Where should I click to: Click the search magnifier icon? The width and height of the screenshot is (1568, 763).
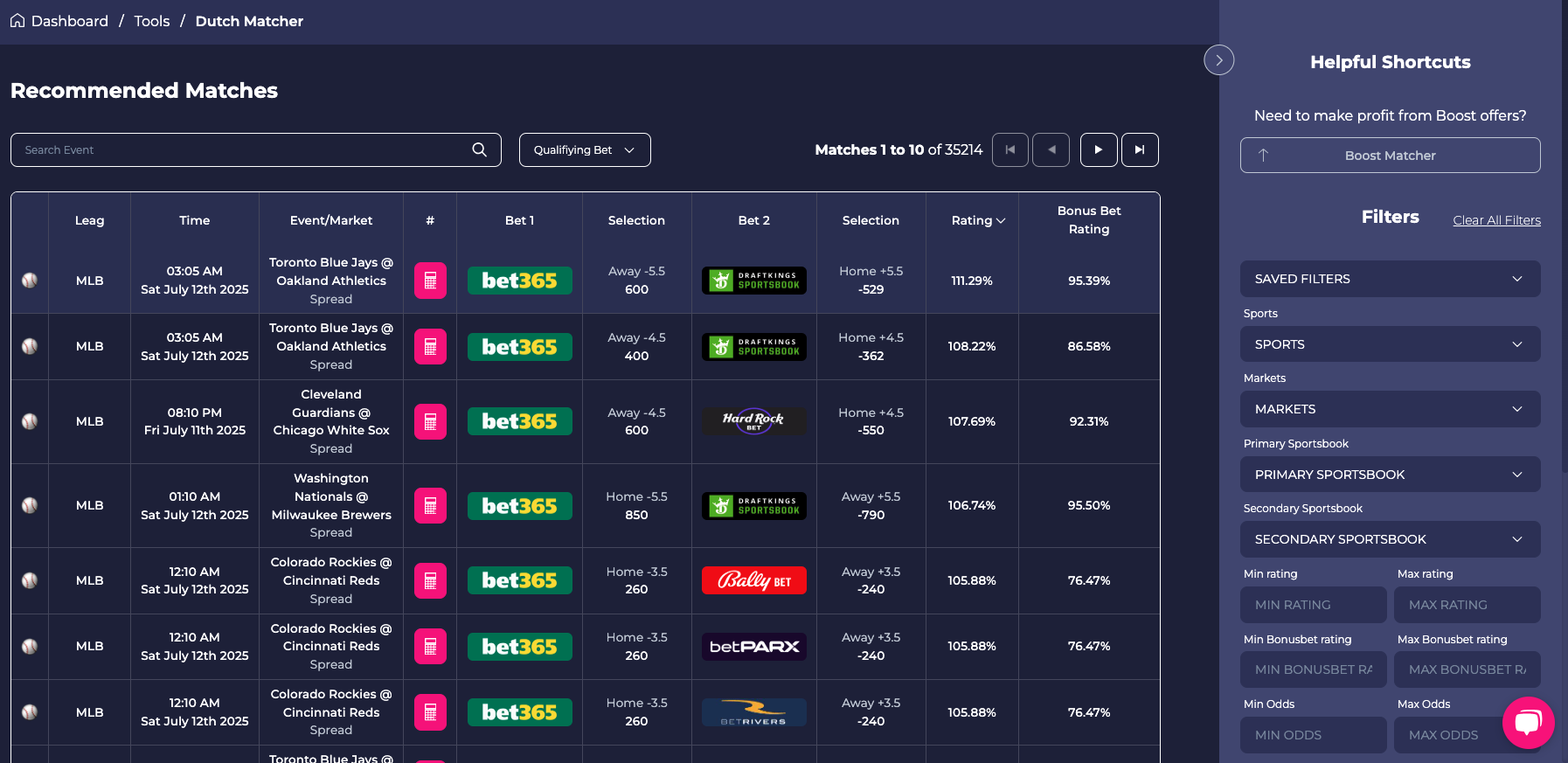coord(479,149)
